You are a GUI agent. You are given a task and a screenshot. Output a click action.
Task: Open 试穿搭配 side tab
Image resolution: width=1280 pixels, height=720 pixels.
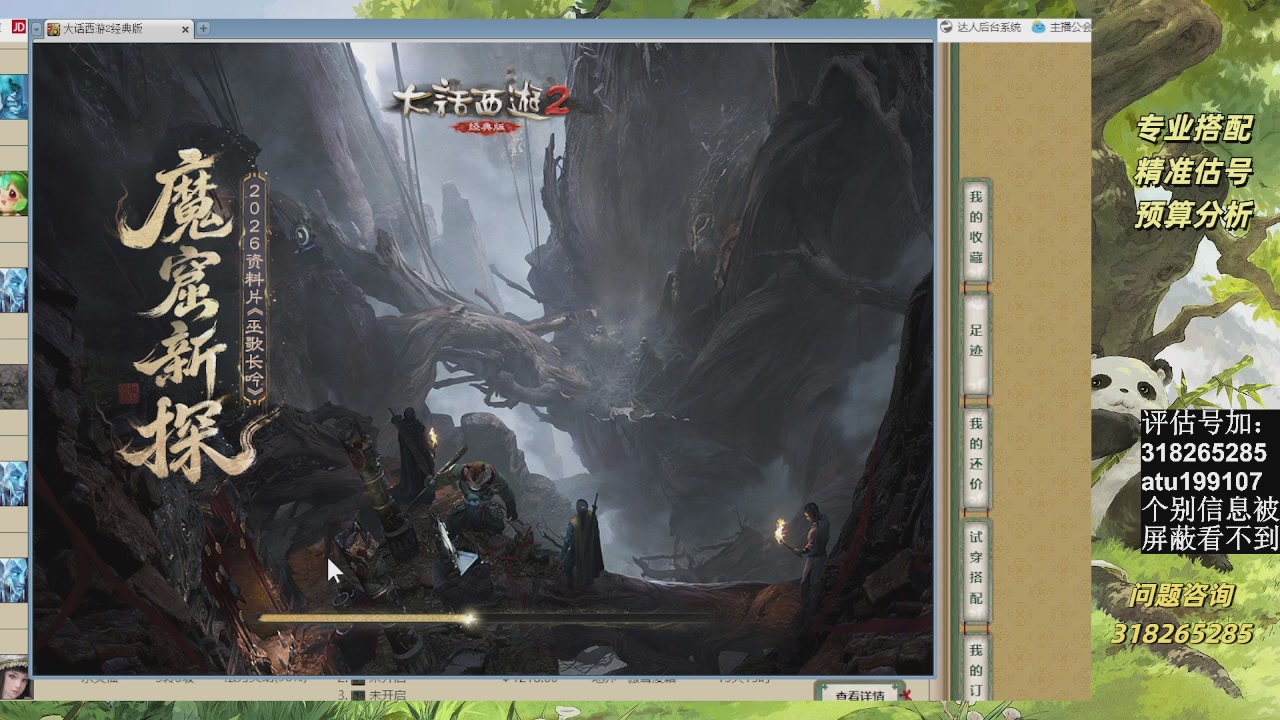[x=975, y=569]
